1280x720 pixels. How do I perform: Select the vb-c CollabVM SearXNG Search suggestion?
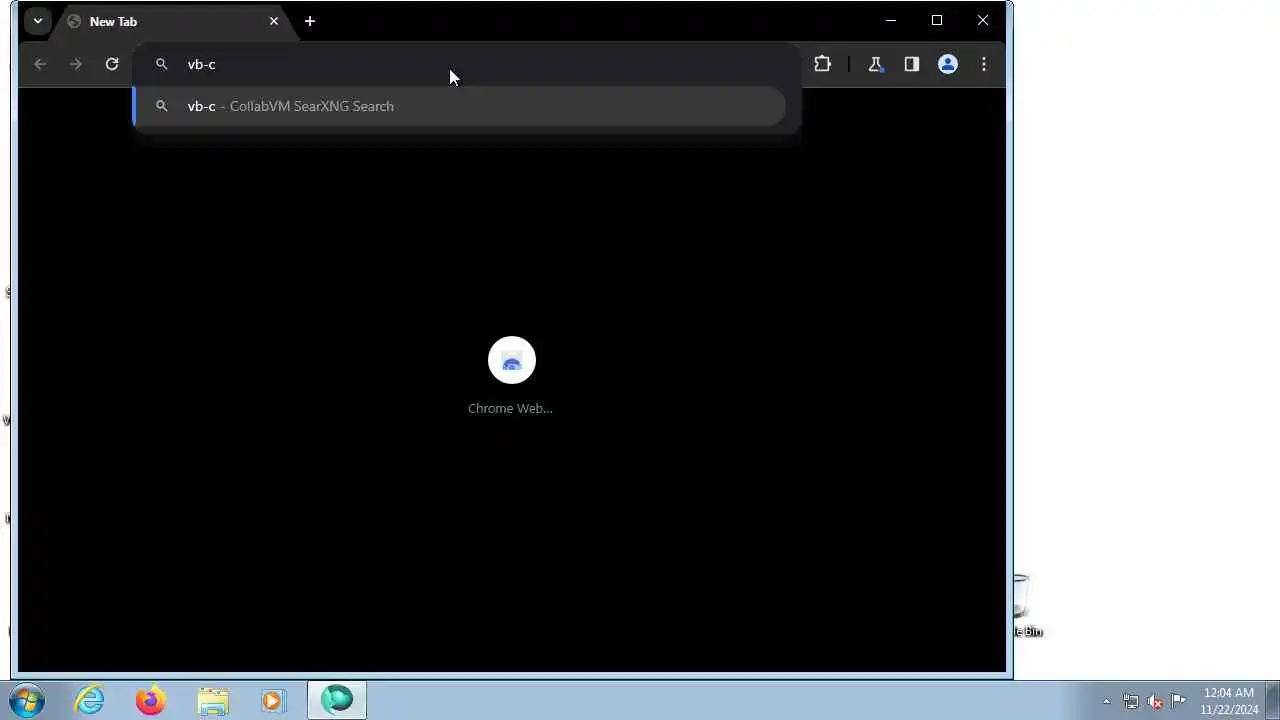(x=459, y=106)
